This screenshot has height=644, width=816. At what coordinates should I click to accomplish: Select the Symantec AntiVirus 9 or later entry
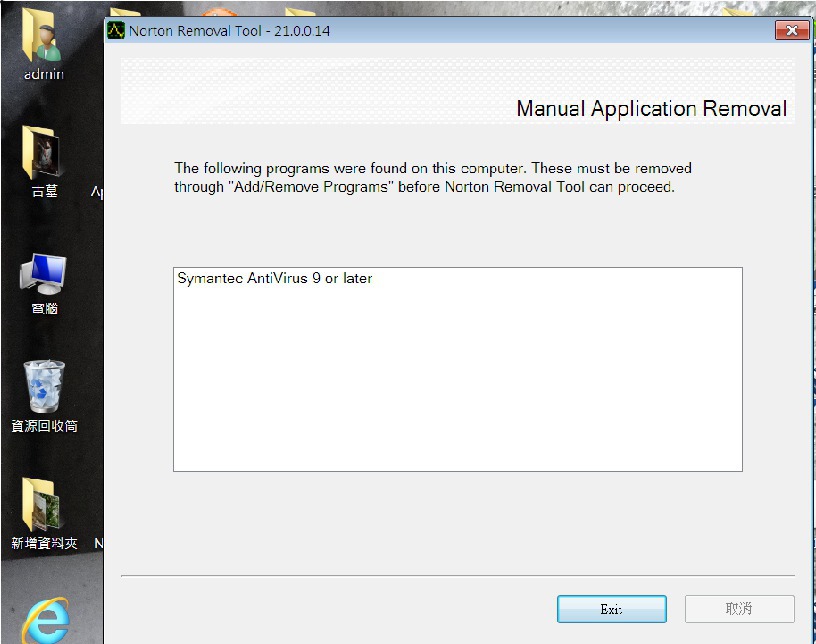click(x=275, y=279)
